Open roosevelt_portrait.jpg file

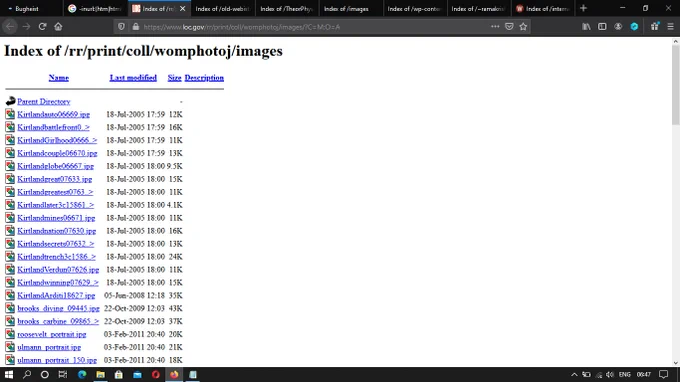[x=52, y=334]
